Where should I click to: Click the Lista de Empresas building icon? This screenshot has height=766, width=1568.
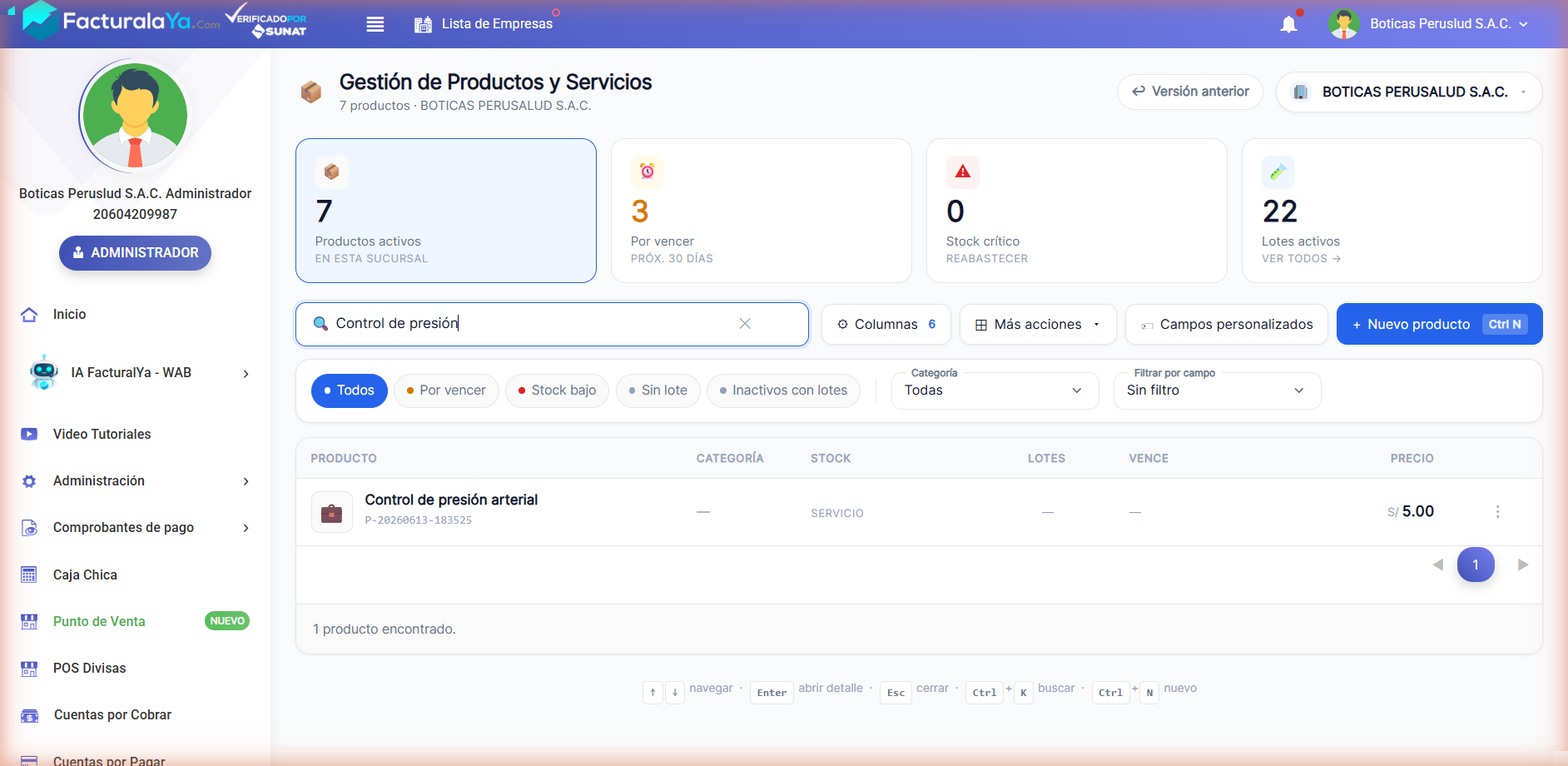[423, 24]
